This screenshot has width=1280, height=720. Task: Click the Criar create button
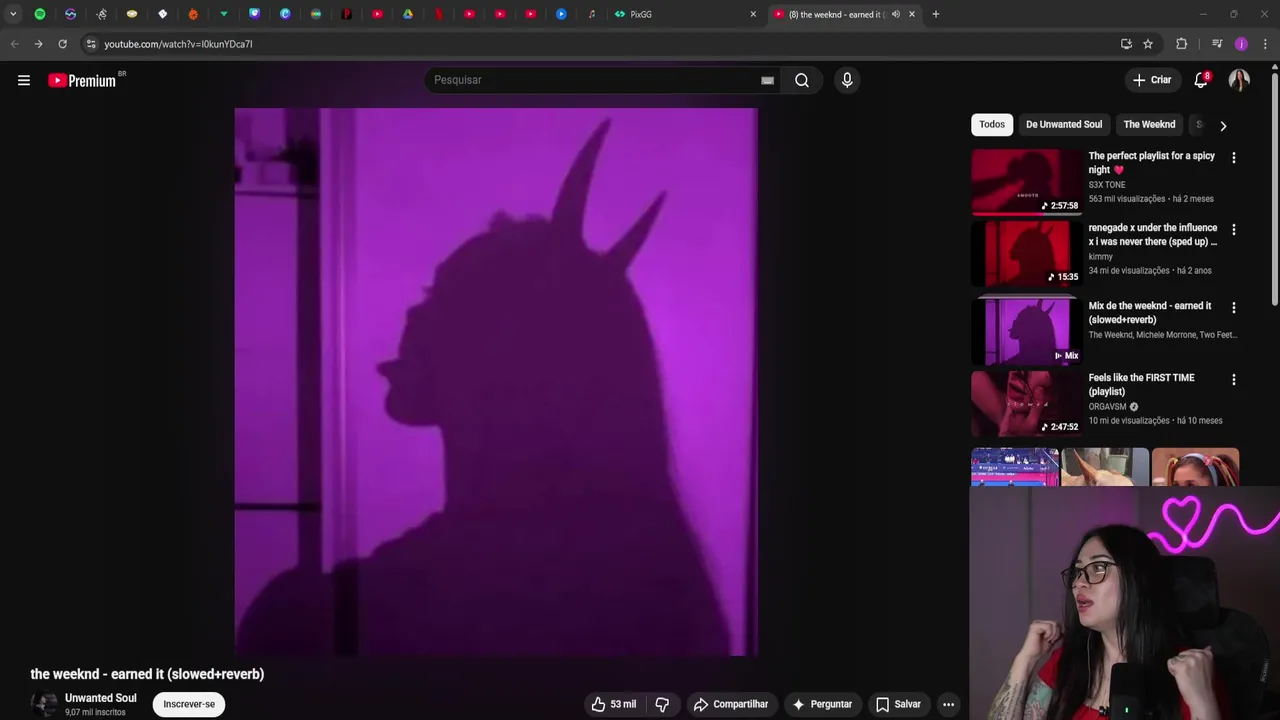pyautogui.click(x=1152, y=80)
